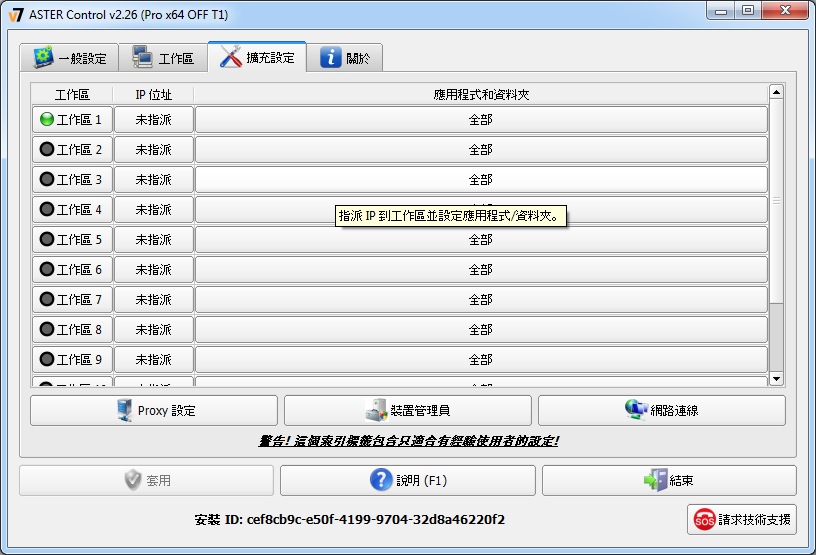This screenshot has height=555, width=816.
Task: Assign IP address for 工作區 1
Action: (x=154, y=120)
